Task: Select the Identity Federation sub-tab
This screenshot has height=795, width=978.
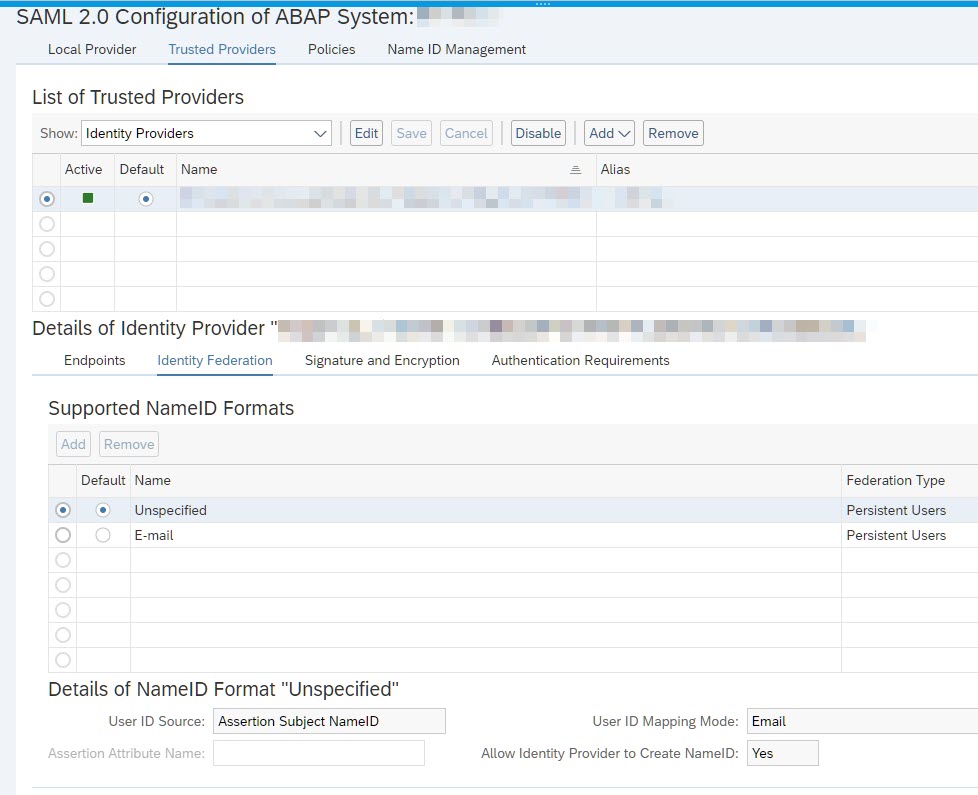Action: tap(215, 360)
